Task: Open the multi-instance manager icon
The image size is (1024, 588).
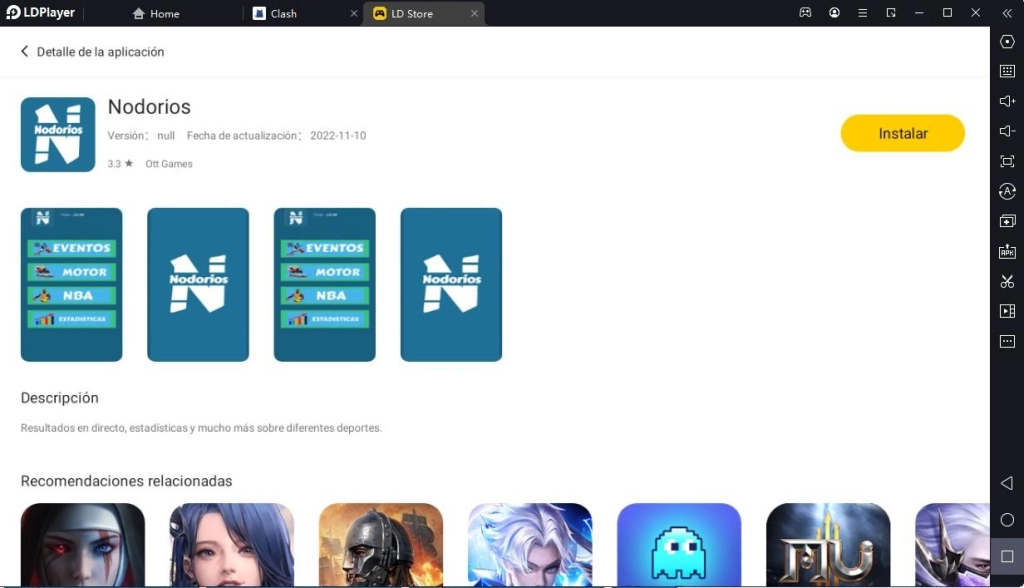Action: tap(1007, 221)
